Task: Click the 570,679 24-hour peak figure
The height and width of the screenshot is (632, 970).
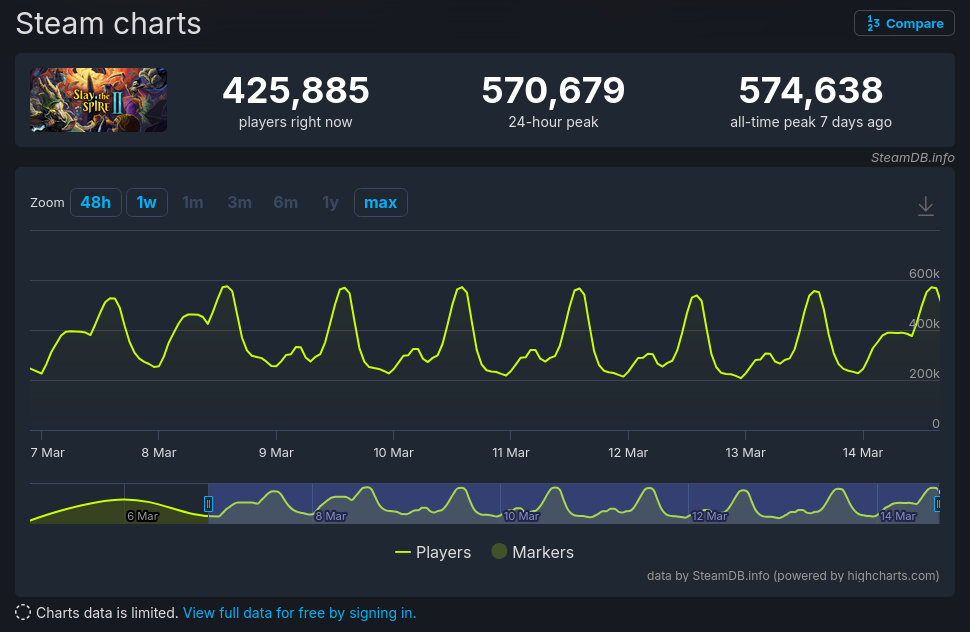Action: point(553,91)
